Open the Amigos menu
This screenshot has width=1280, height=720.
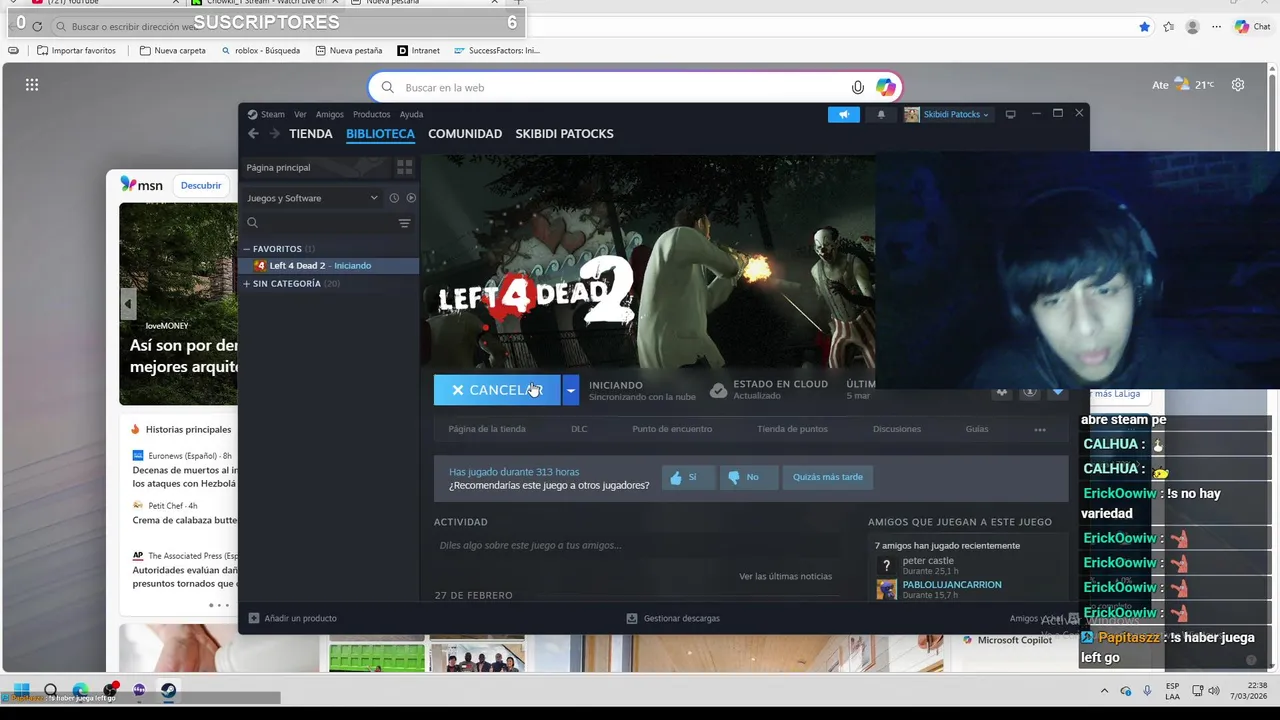coord(330,114)
